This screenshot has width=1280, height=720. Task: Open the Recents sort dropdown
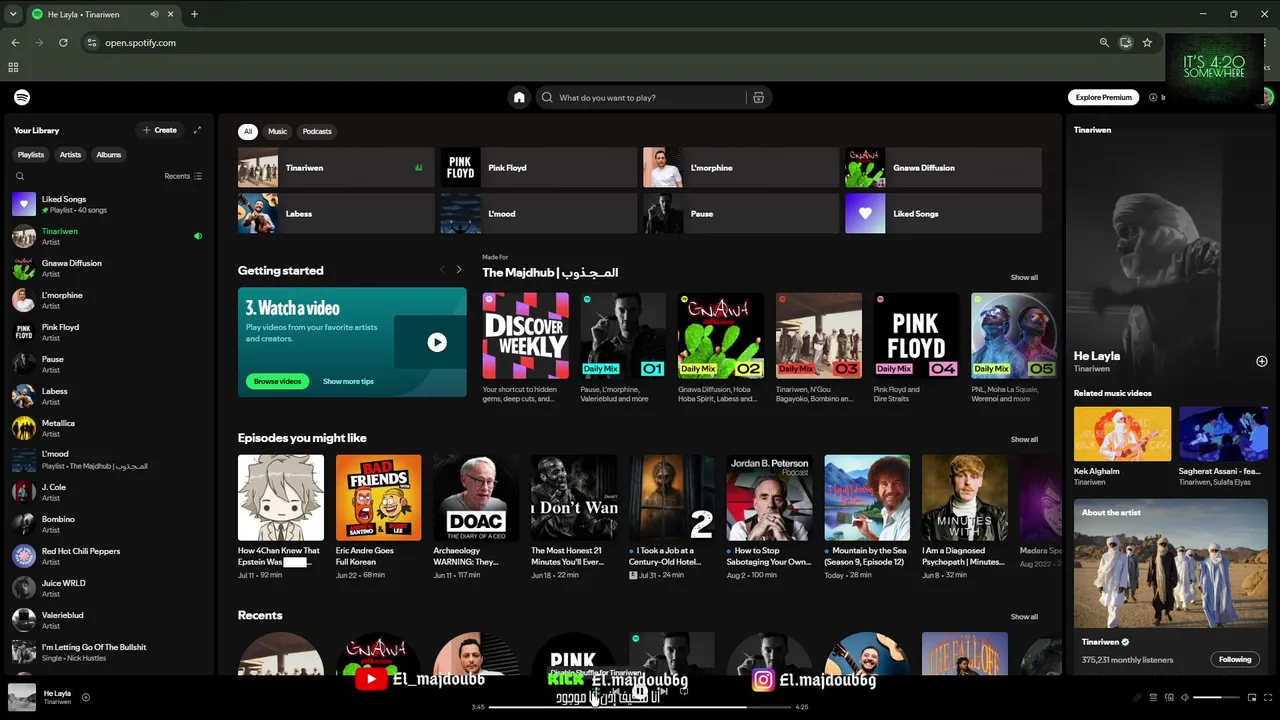click(183, 176)
